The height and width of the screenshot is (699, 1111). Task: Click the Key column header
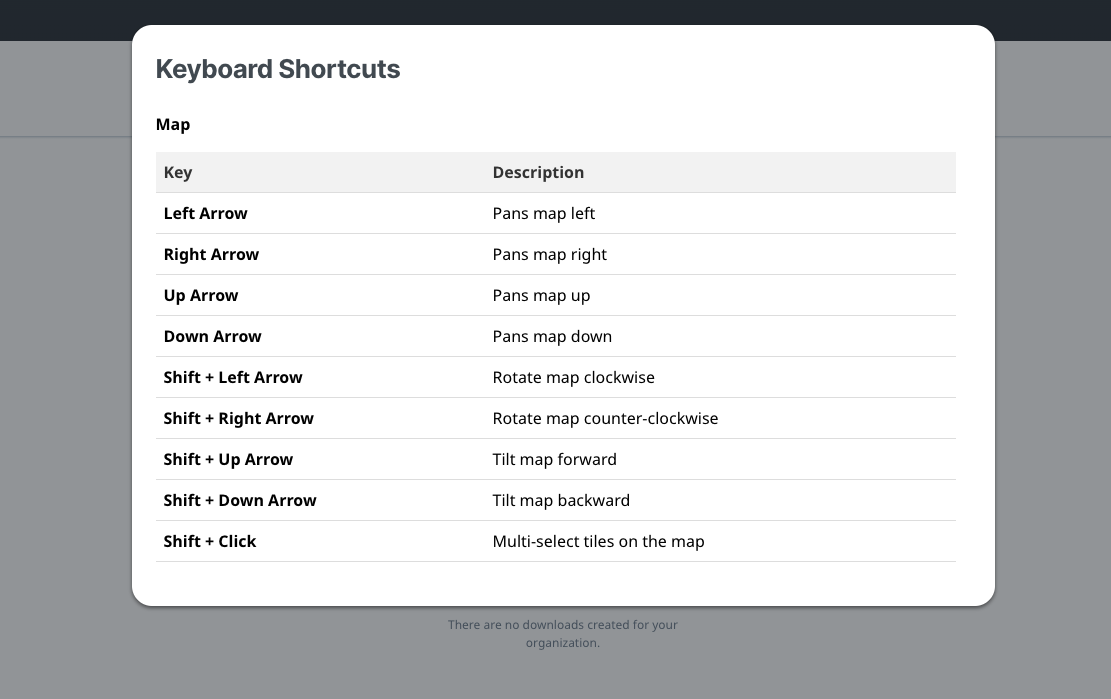pyautogui.click(x=178, y=172)
